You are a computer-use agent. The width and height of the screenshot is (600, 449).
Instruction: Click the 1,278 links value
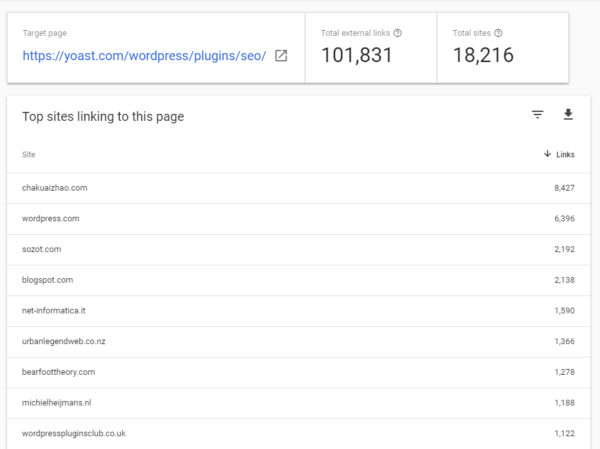(564, 372)
